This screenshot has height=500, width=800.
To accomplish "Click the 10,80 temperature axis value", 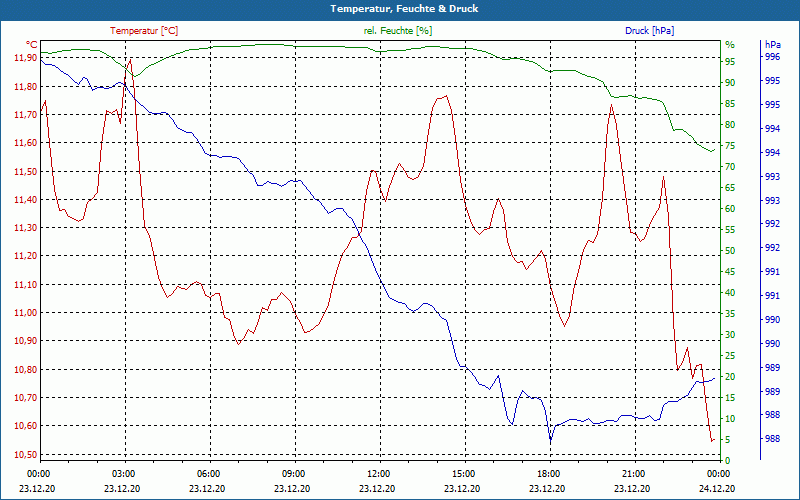I will tap(26, 369).
